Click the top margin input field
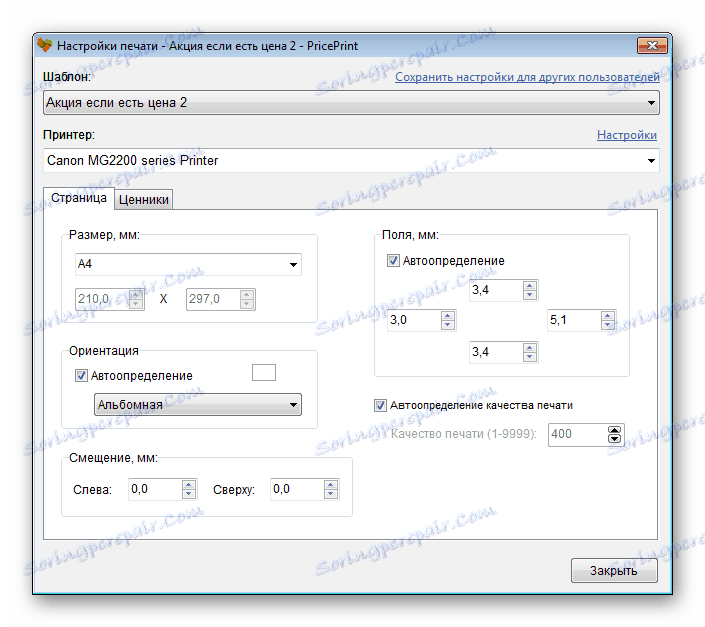705x627 pixels. tap(496, 290)
